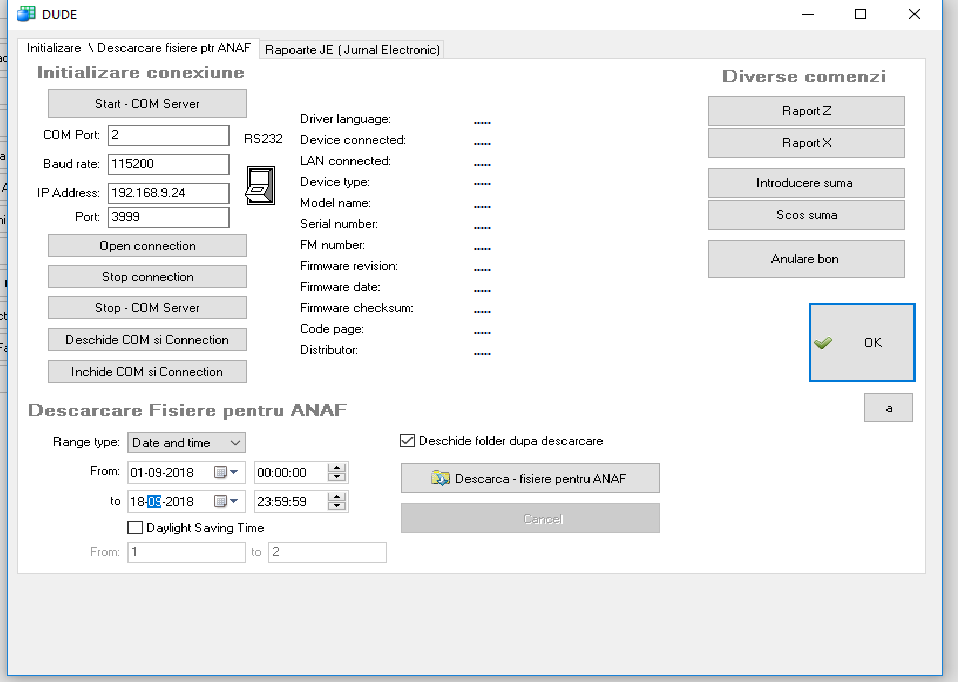Increase the From time with spinner arrow

337,468
